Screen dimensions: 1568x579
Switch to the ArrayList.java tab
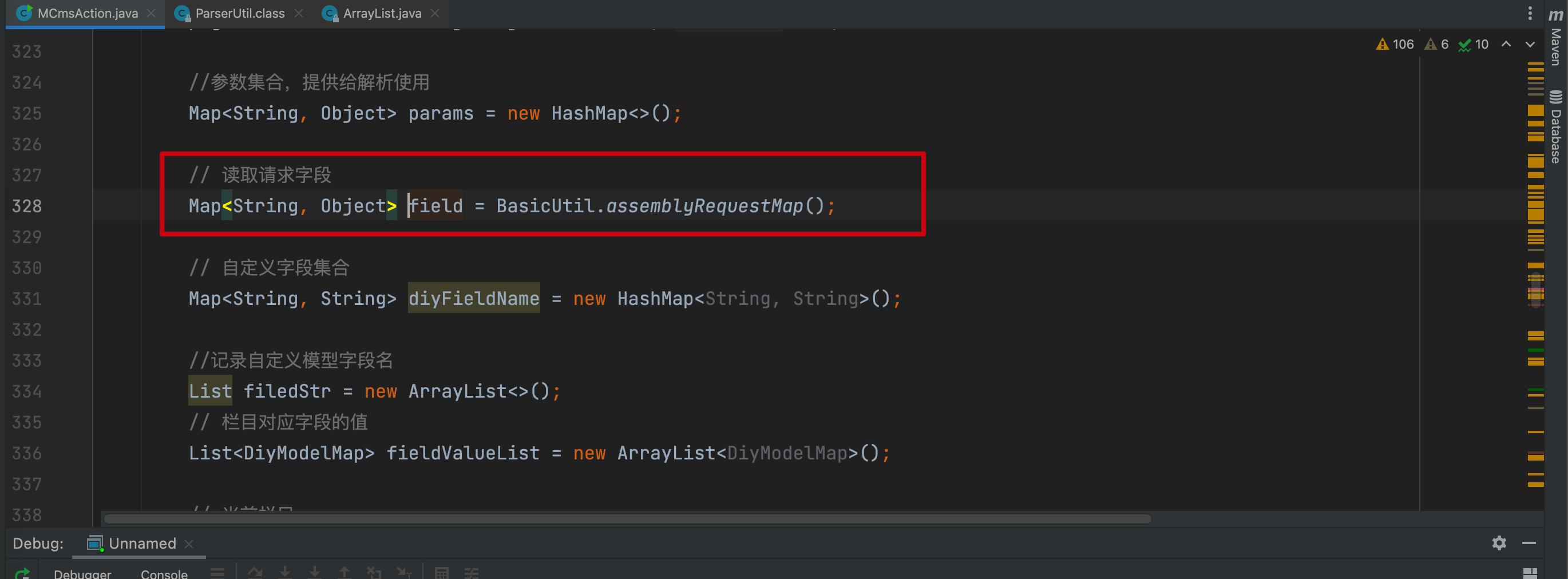[x=382, y=13]
